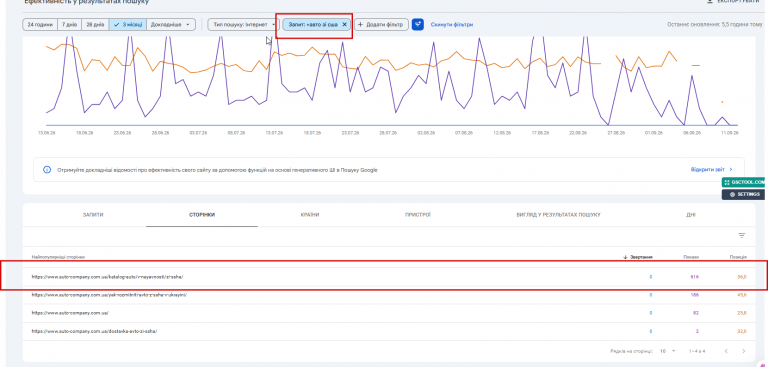768x367 pixels.
Task: Select the 3 місяці date range
Action: [127, 24]
